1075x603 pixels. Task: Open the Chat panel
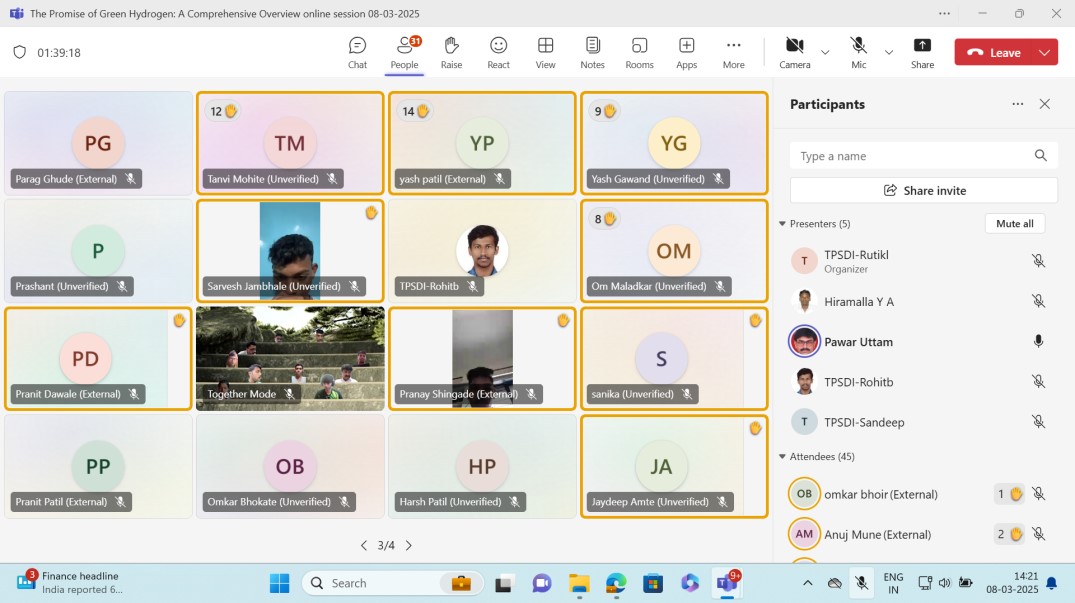point(357,52)
